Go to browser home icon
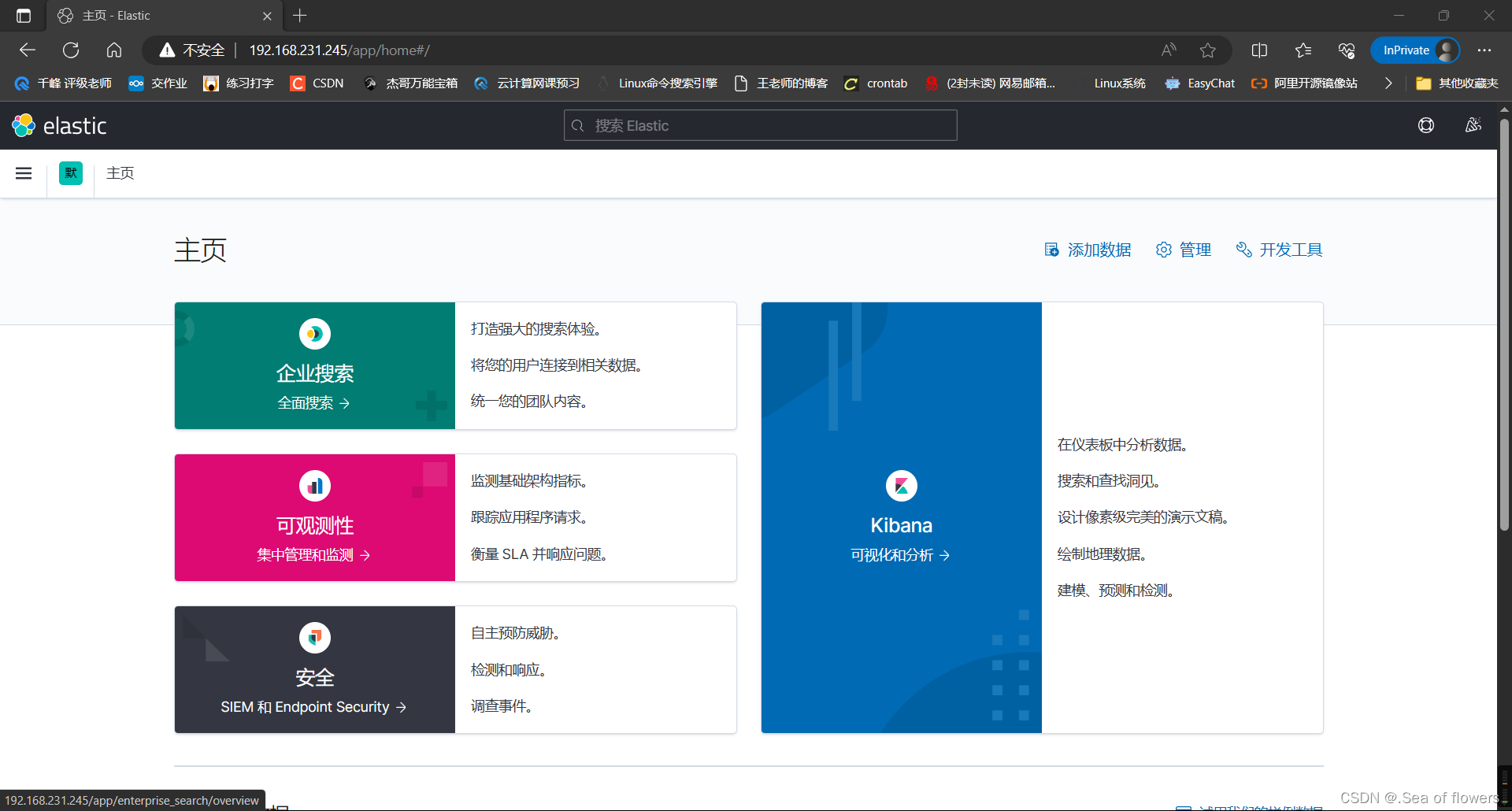 point(114,50)
